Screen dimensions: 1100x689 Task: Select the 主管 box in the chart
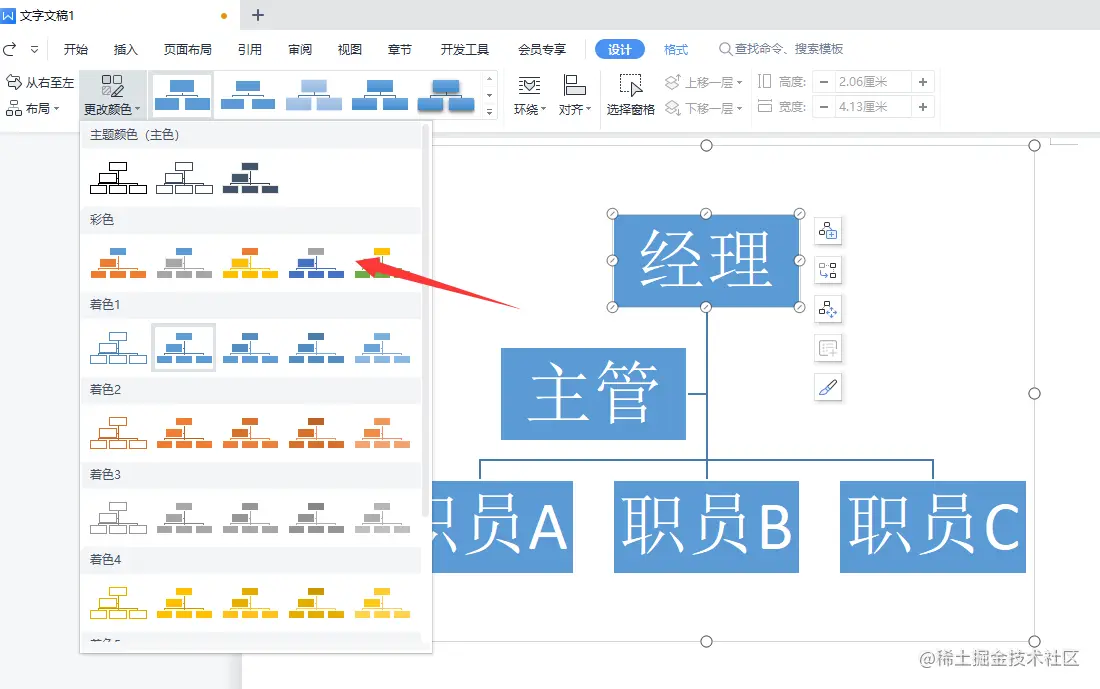pos(593,394)
